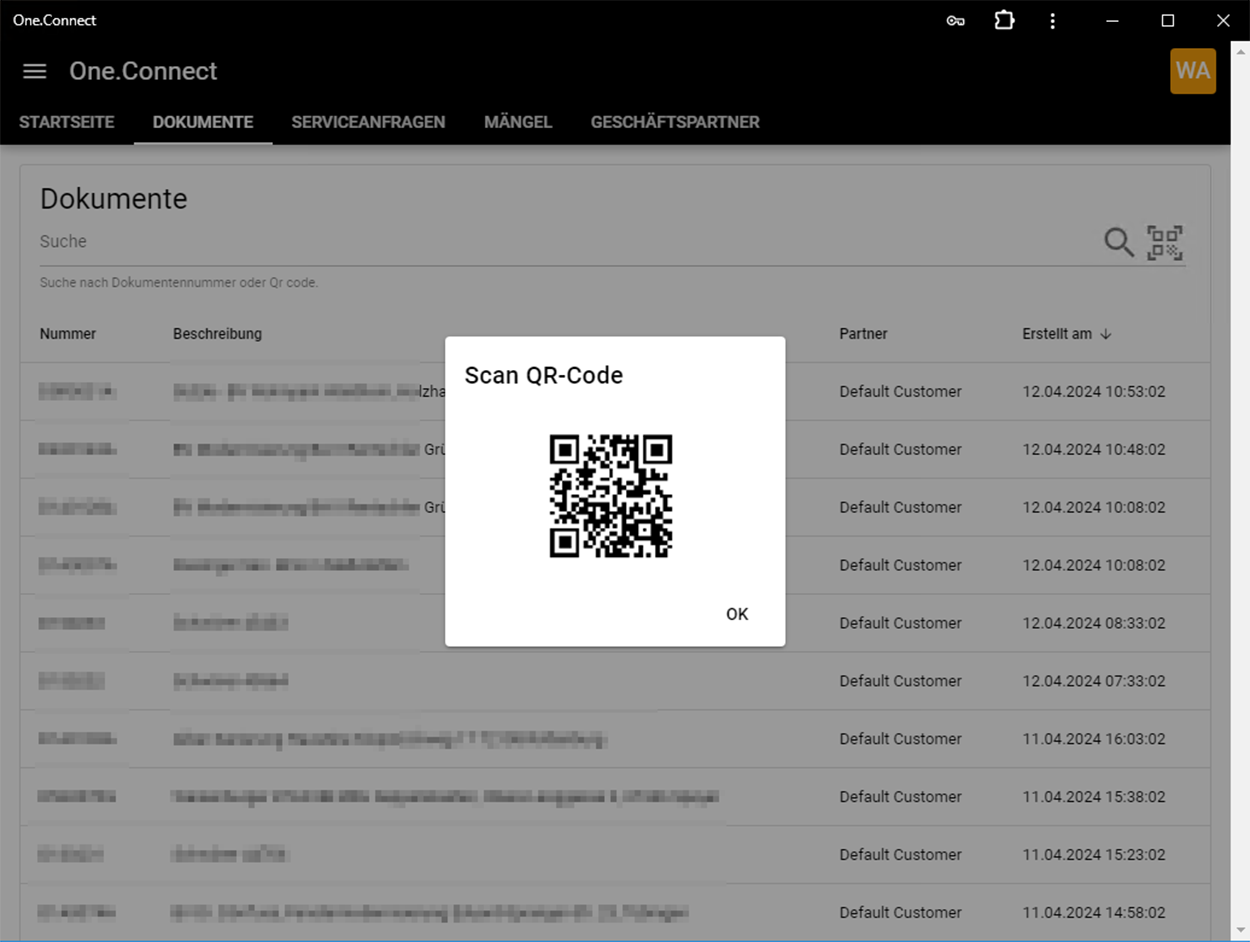Confirm the Scan QR-Code dialog with OK
This screenshot has width=1250, height=942.
click(737, 614)
